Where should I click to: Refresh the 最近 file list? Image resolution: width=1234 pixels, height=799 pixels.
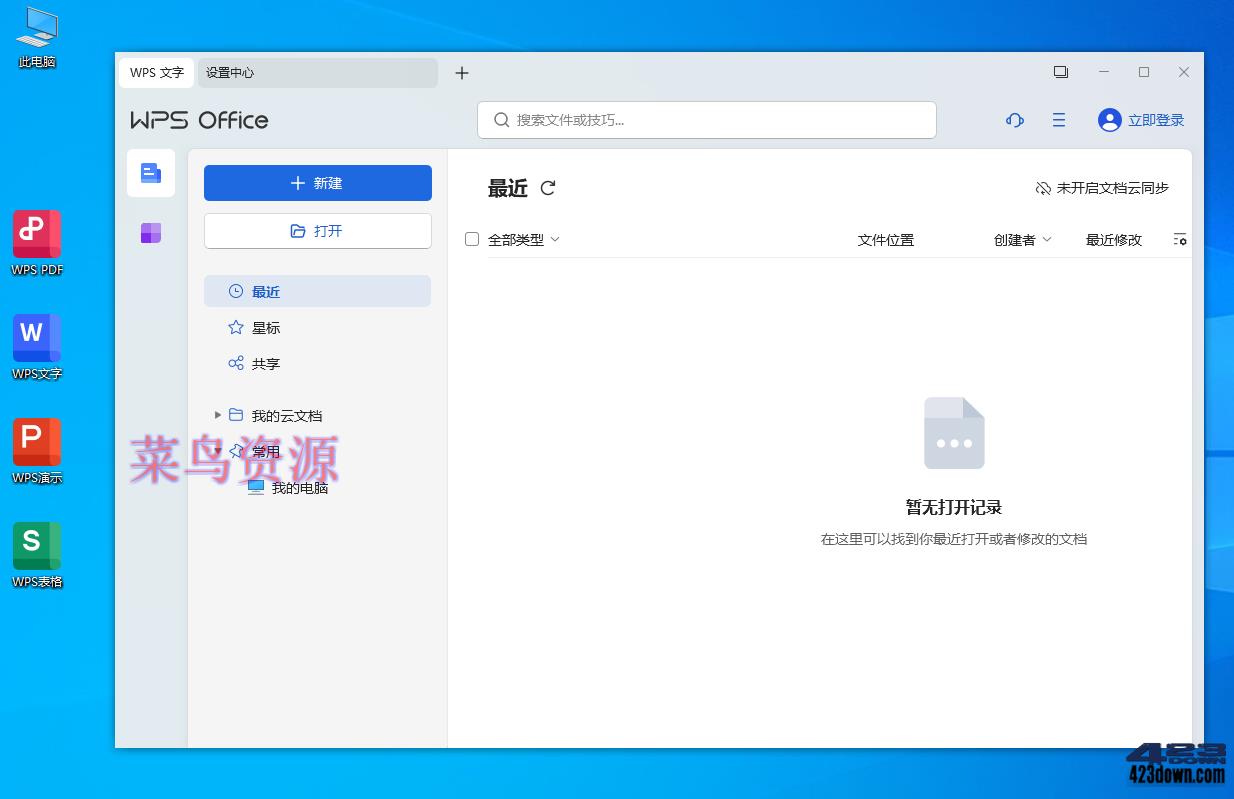point(547,187)
